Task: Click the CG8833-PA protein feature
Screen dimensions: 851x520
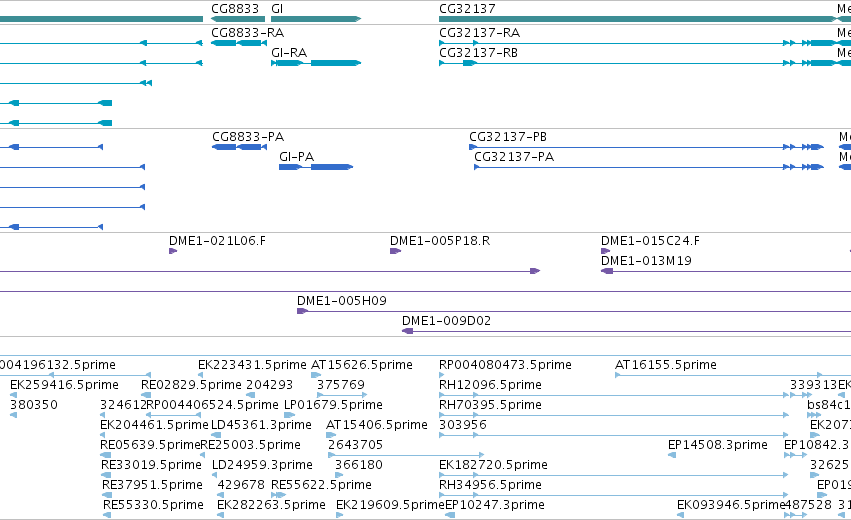Action: (x=239, y=147)
